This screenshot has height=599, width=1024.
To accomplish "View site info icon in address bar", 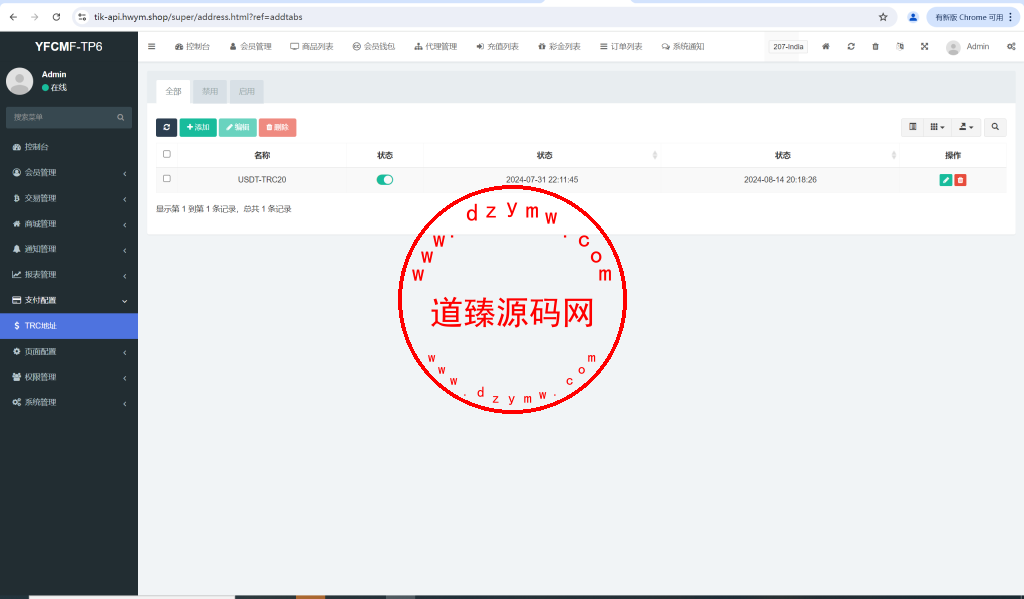I will tap(82, 17).
